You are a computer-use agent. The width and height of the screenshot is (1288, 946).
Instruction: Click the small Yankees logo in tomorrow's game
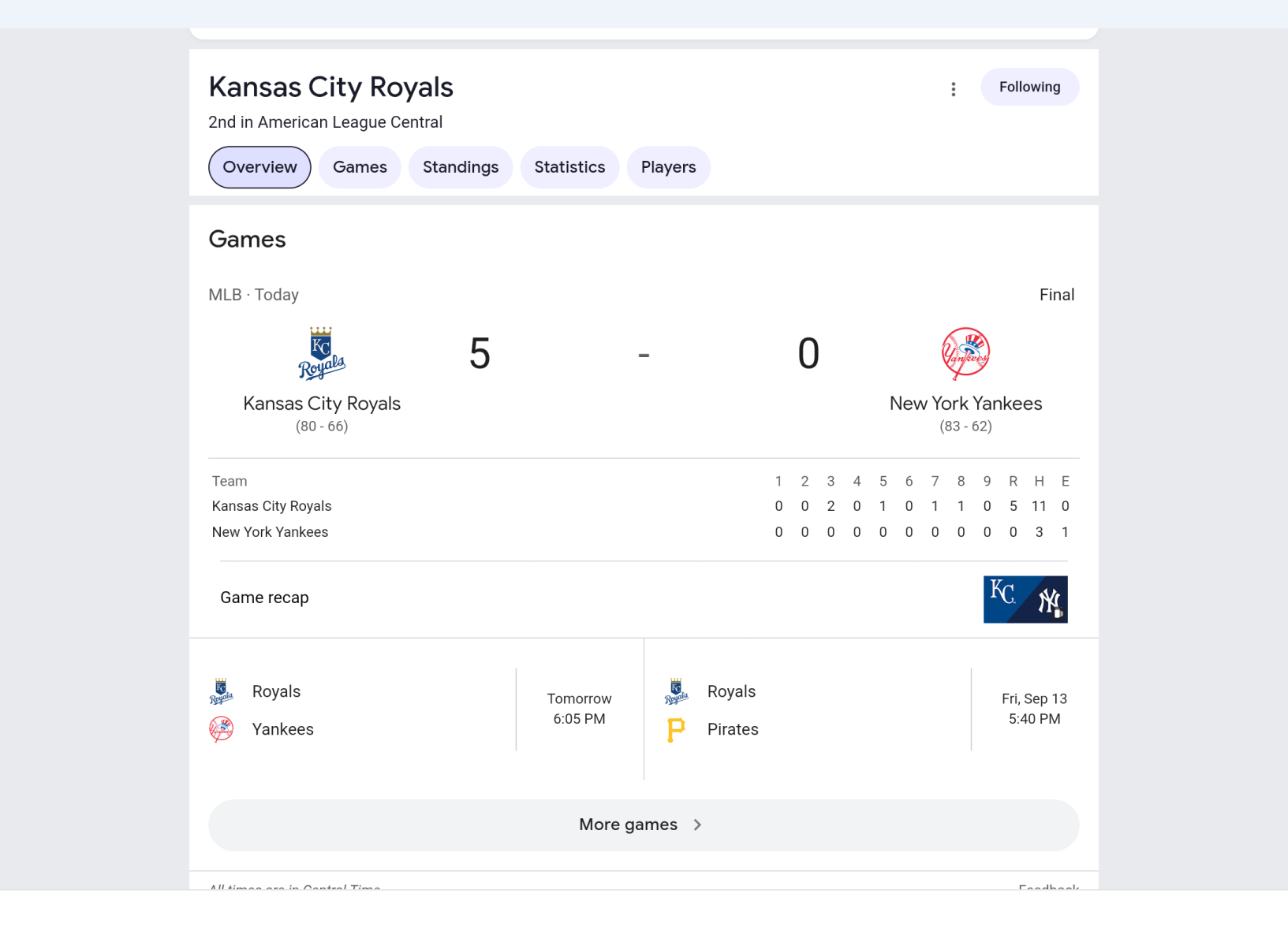coord(222,729)
